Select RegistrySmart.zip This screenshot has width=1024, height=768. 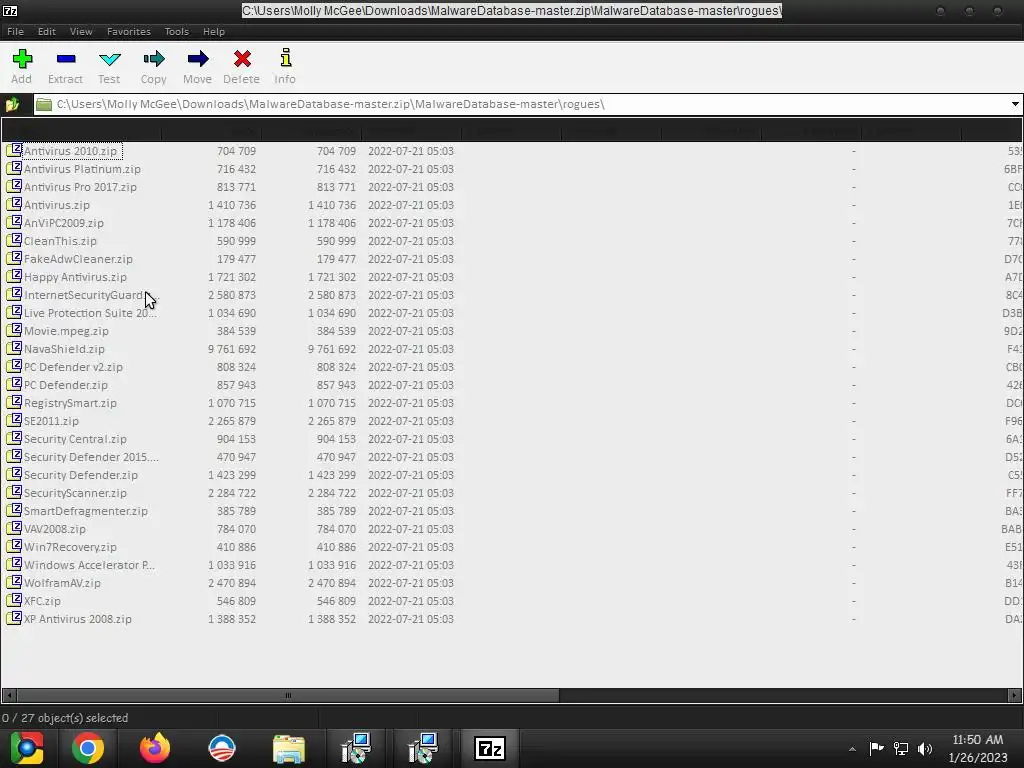tap(71, 403)
